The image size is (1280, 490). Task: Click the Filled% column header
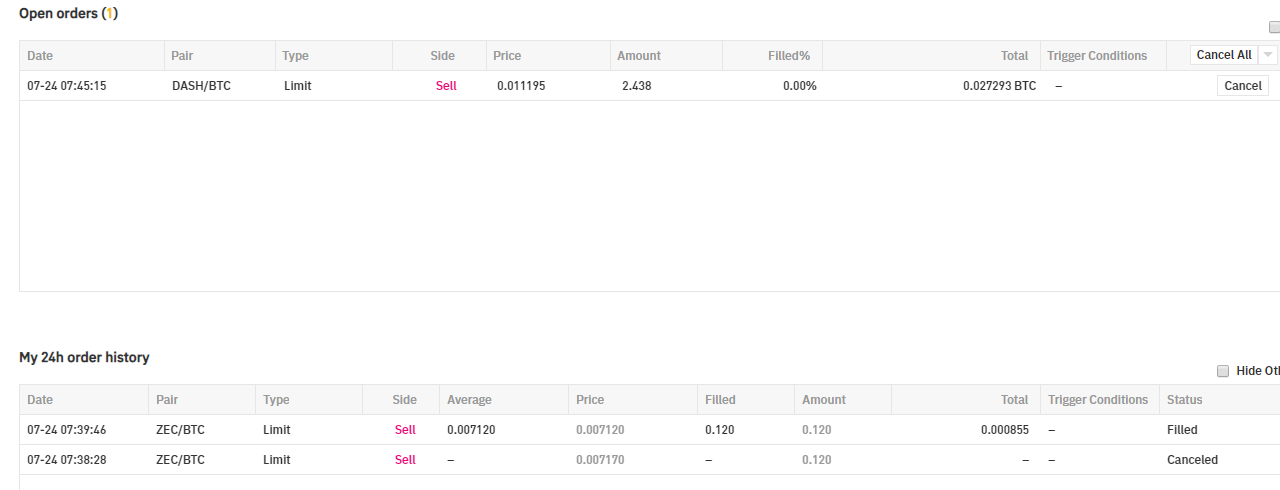click(788, 56)
